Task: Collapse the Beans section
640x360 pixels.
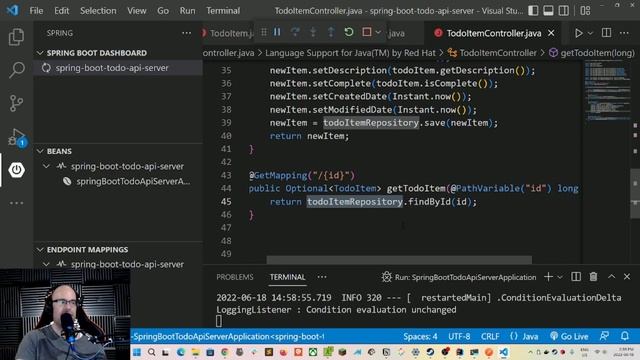Action: point(40,151)
